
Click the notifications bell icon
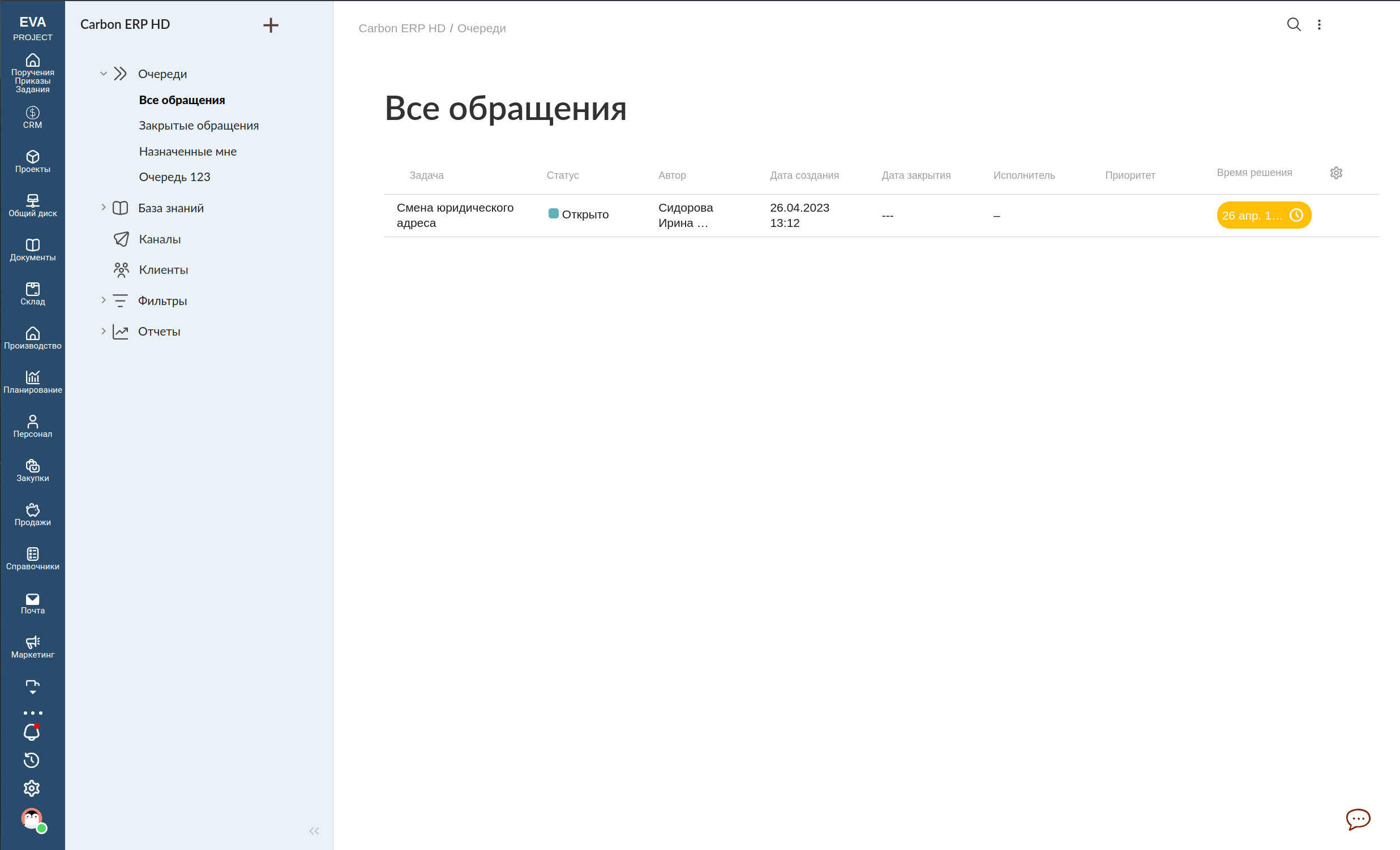32,732
